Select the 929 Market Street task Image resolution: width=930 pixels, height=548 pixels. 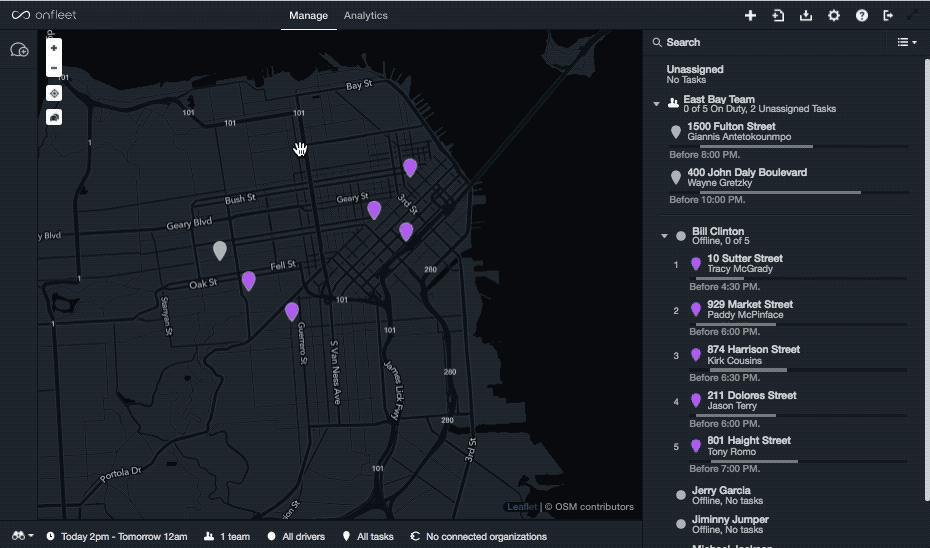(x=750, y=309)
